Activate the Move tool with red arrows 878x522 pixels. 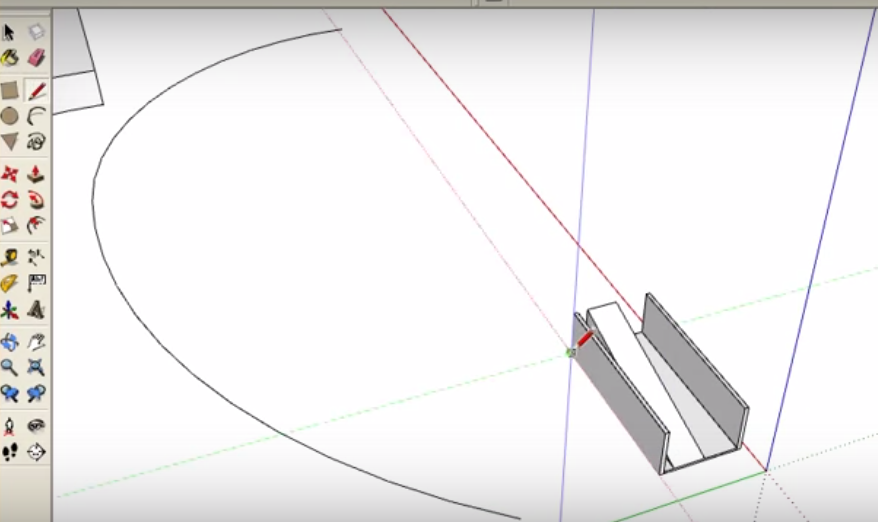(x=10, y=174)
